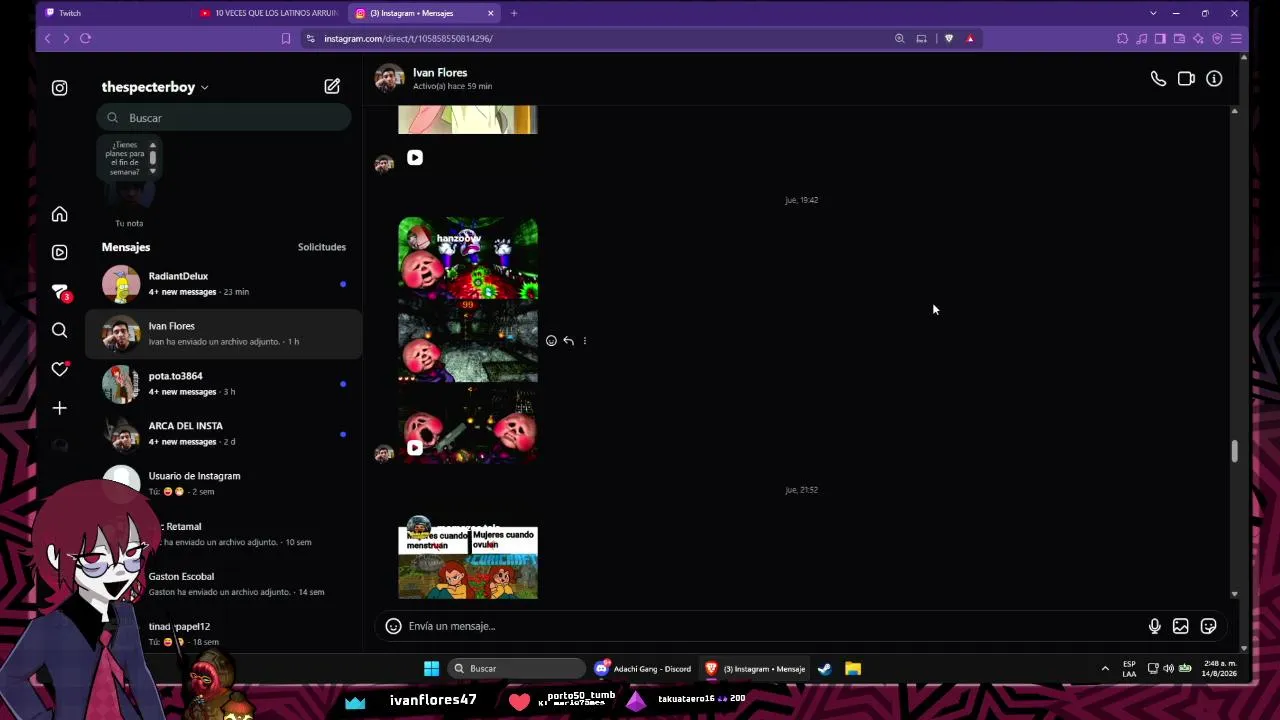Open the Instagram logo home link

60,88
